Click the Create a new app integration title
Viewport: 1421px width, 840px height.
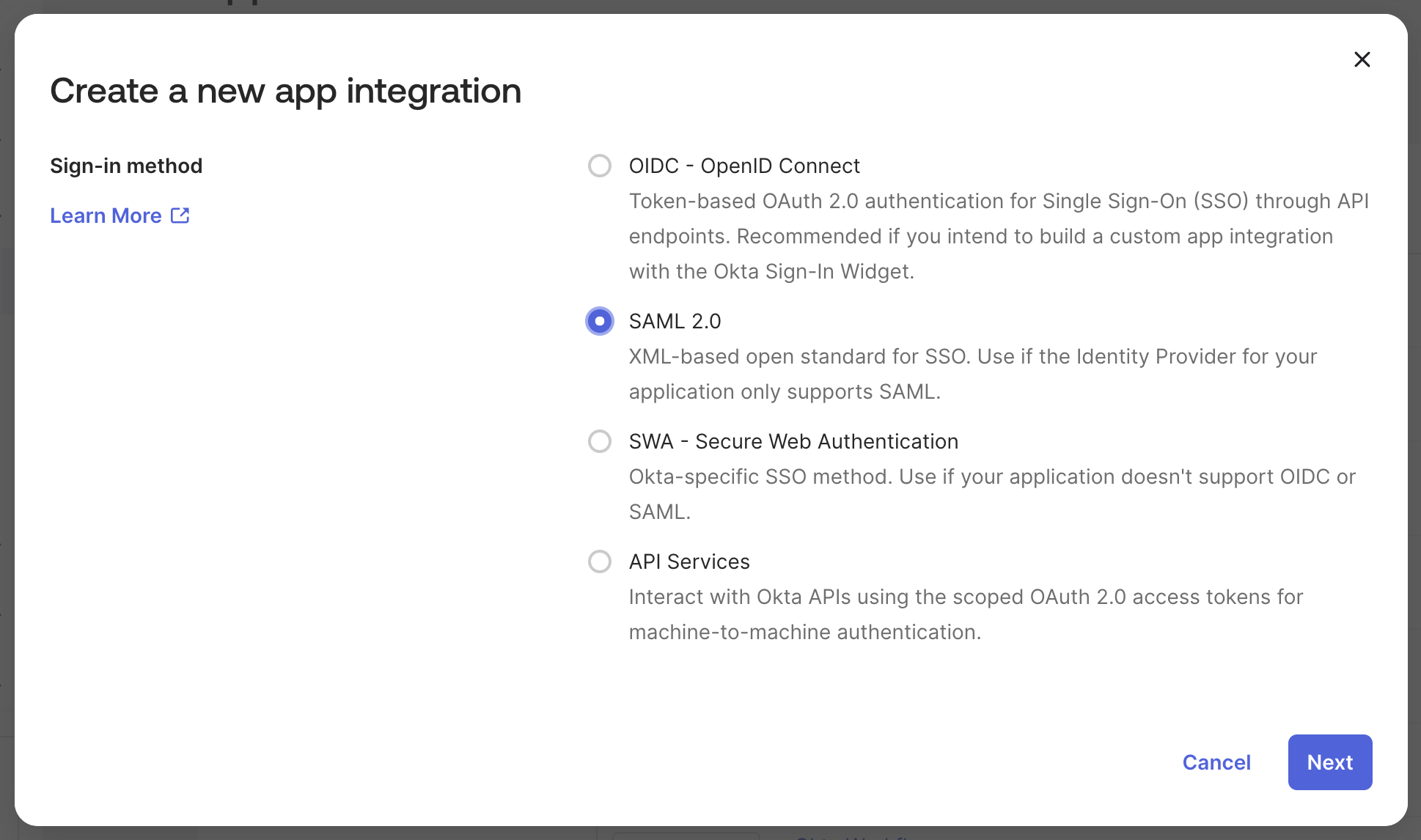pos(285,91)
